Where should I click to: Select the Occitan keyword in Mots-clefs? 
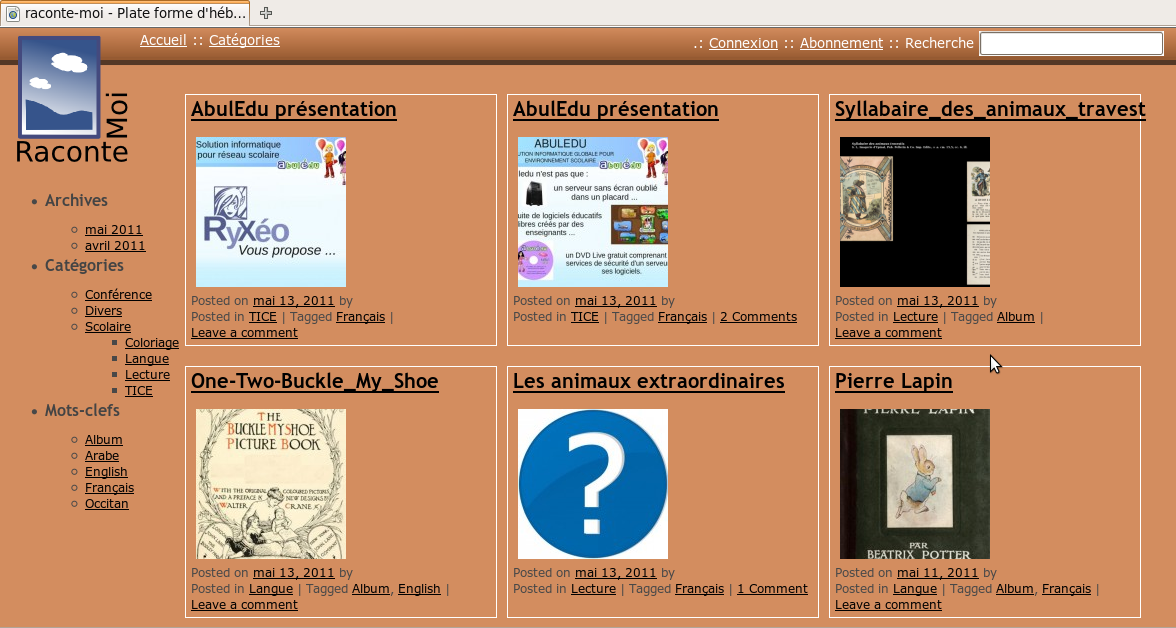(x=106, y=503)
